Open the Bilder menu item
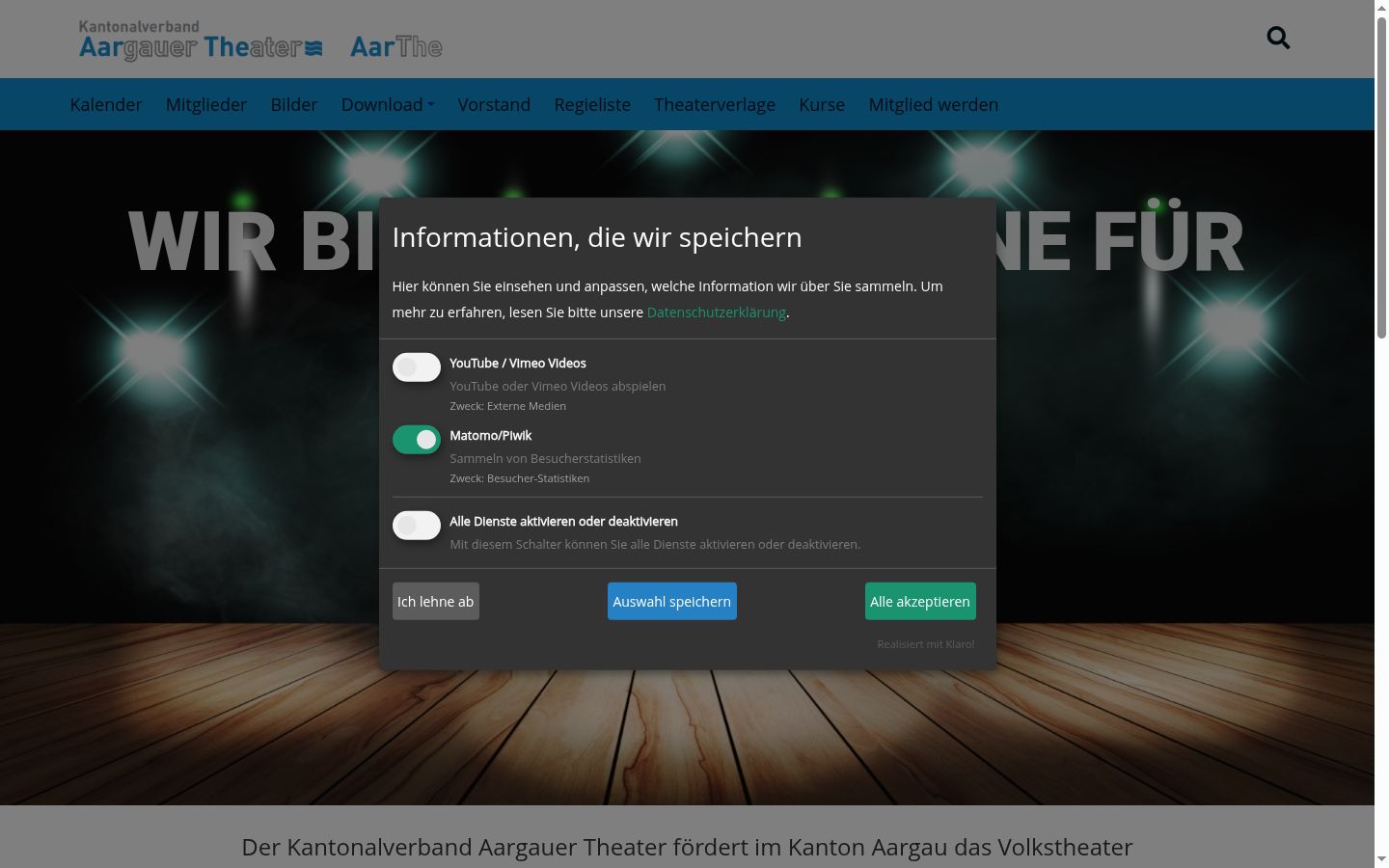 pyautogui.click(x=294, y=104)
